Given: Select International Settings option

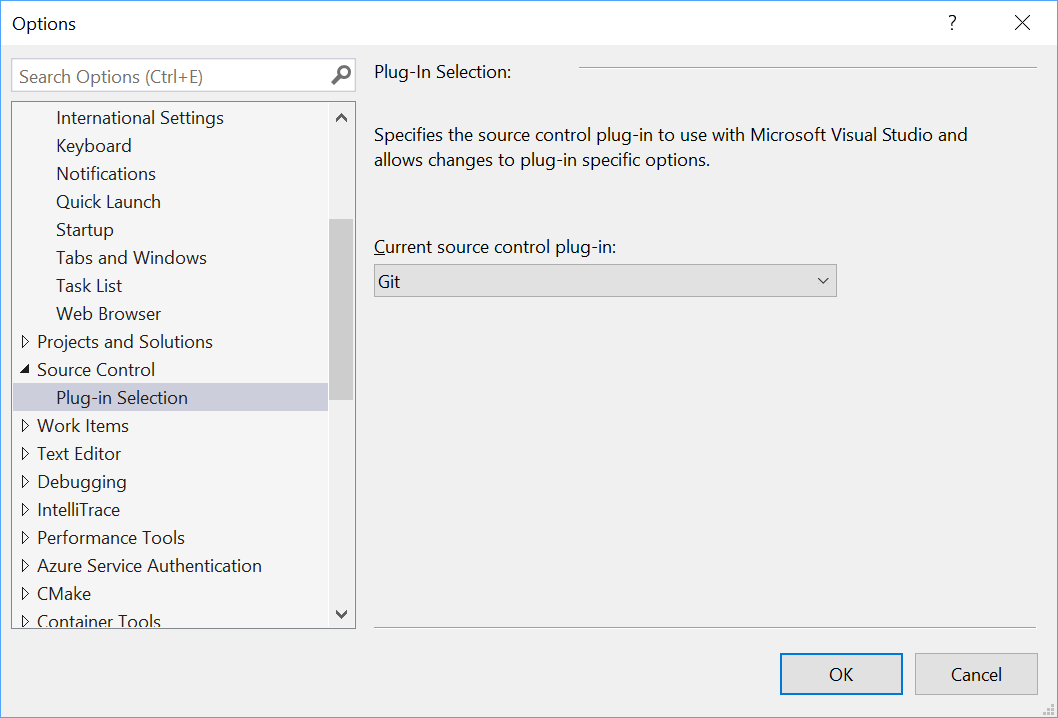Looking at the screenshot, I should point(140,118).
